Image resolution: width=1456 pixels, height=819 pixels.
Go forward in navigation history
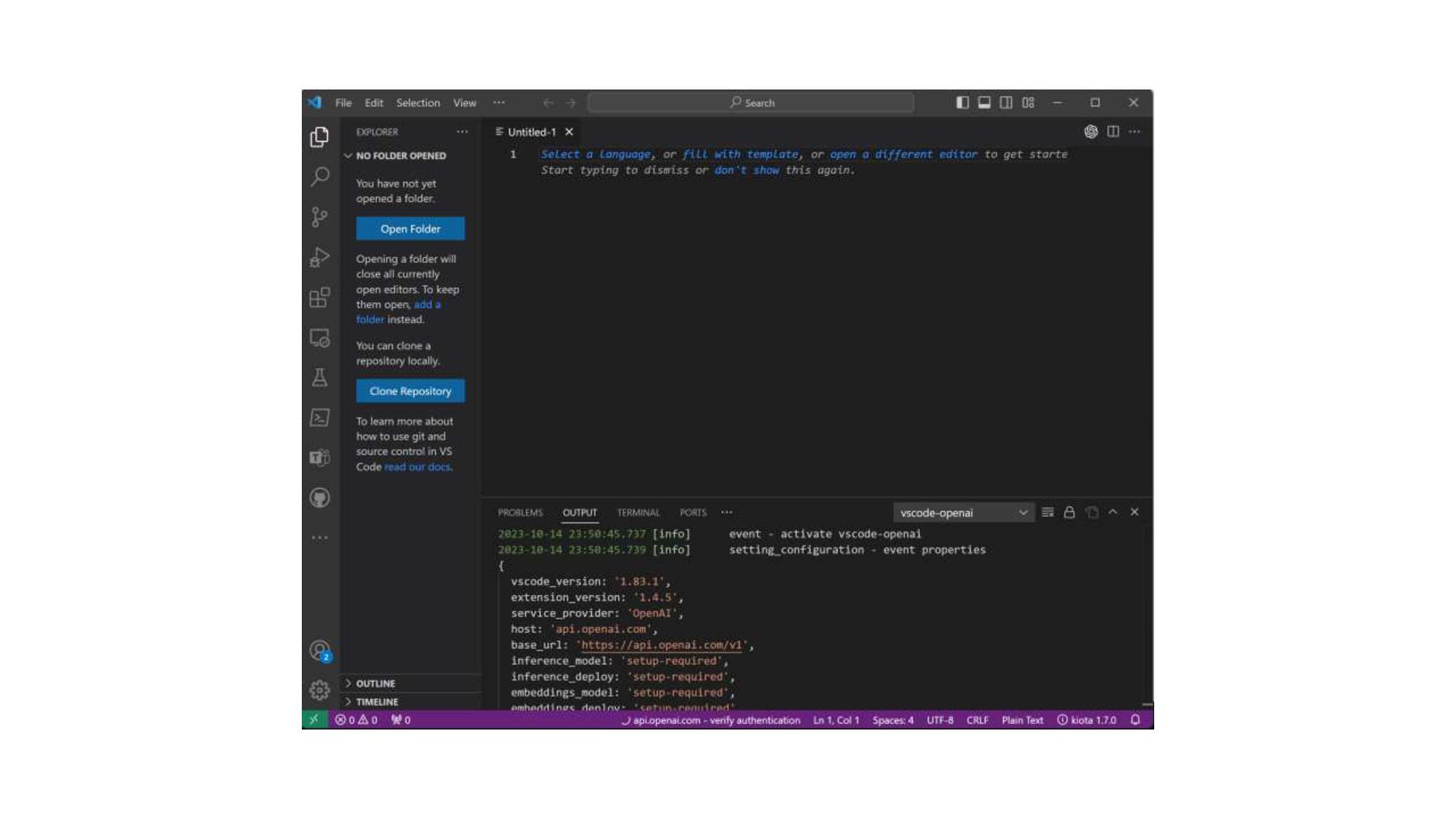[x=571, y=103]
